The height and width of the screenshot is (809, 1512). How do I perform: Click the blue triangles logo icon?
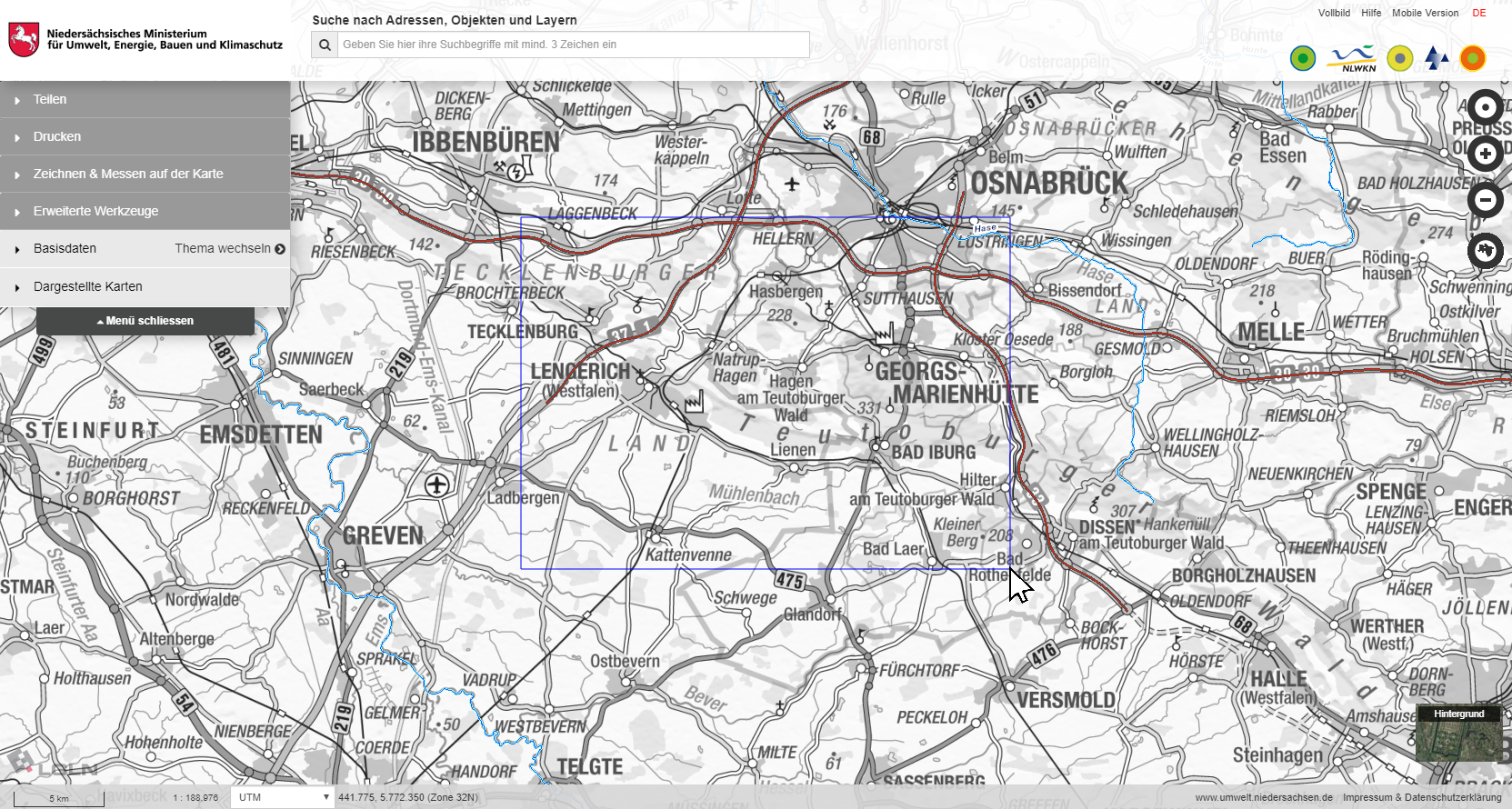pyautogui.click(x=1437, y=58)
